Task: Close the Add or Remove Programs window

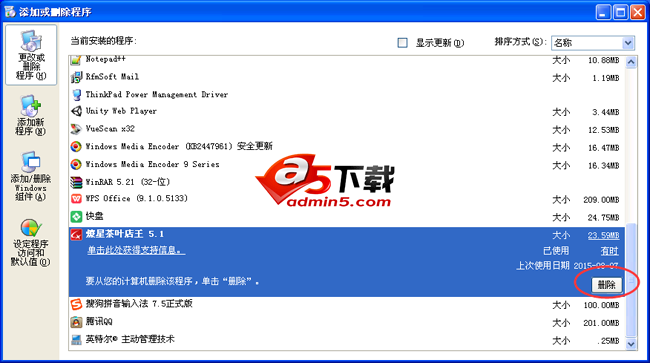Action: [638, 12]
